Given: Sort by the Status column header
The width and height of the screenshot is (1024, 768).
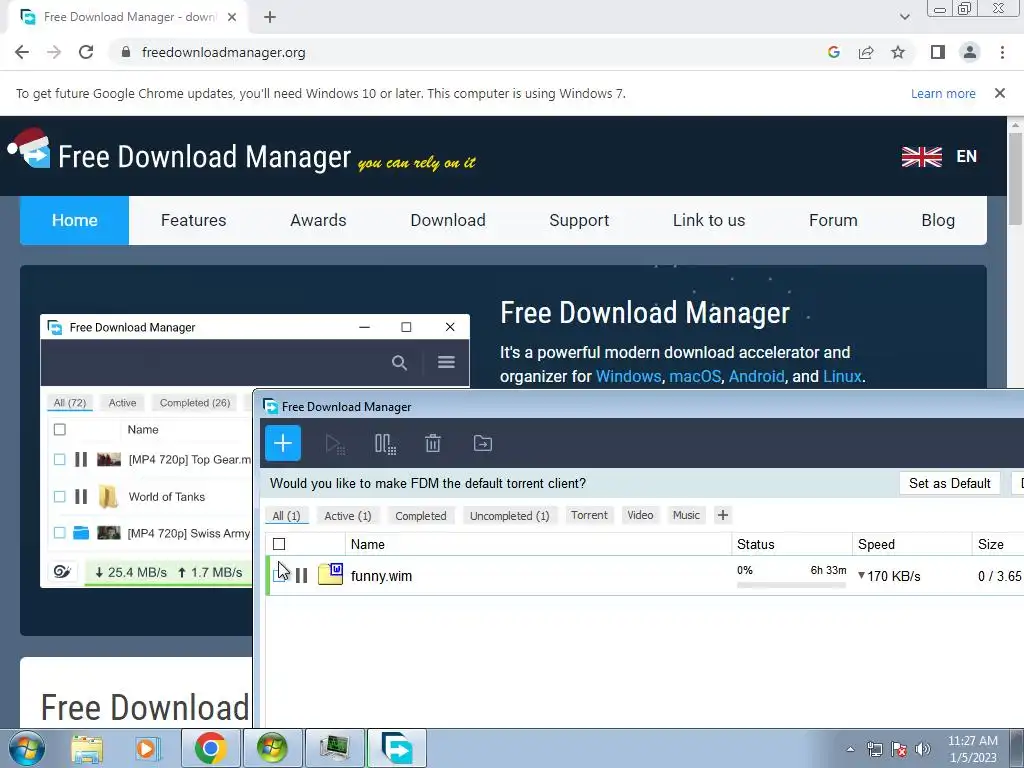Looking at the screenshot, I should click(x=792, y=544).
